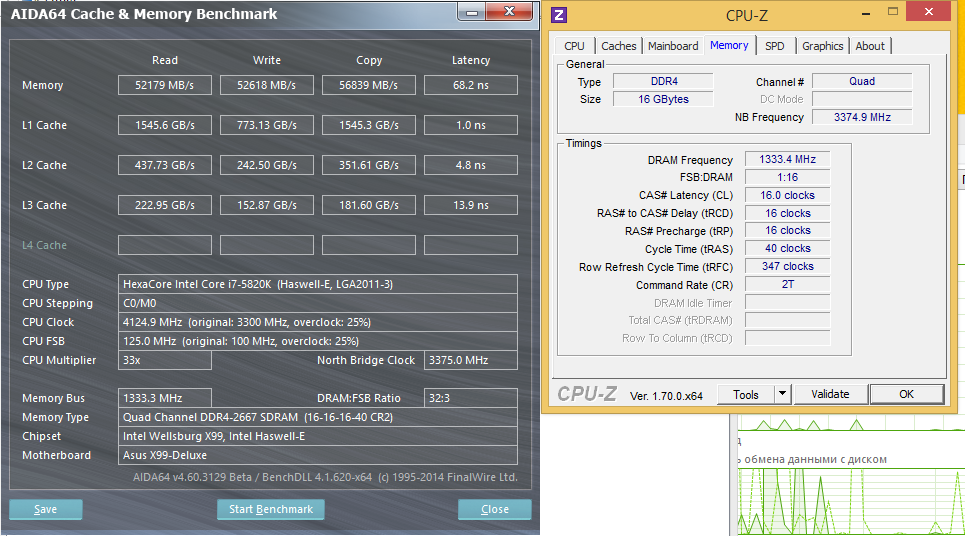
Task: Click North Bridge Clock field 3375.0 MHz
Action: point(471,361)
